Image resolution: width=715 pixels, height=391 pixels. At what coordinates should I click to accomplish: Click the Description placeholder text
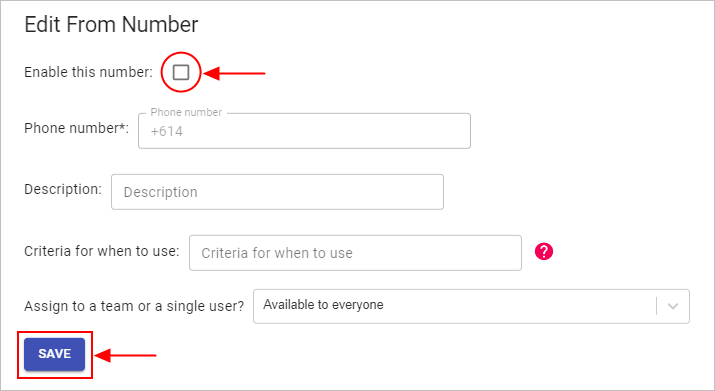tap(161, 192)
